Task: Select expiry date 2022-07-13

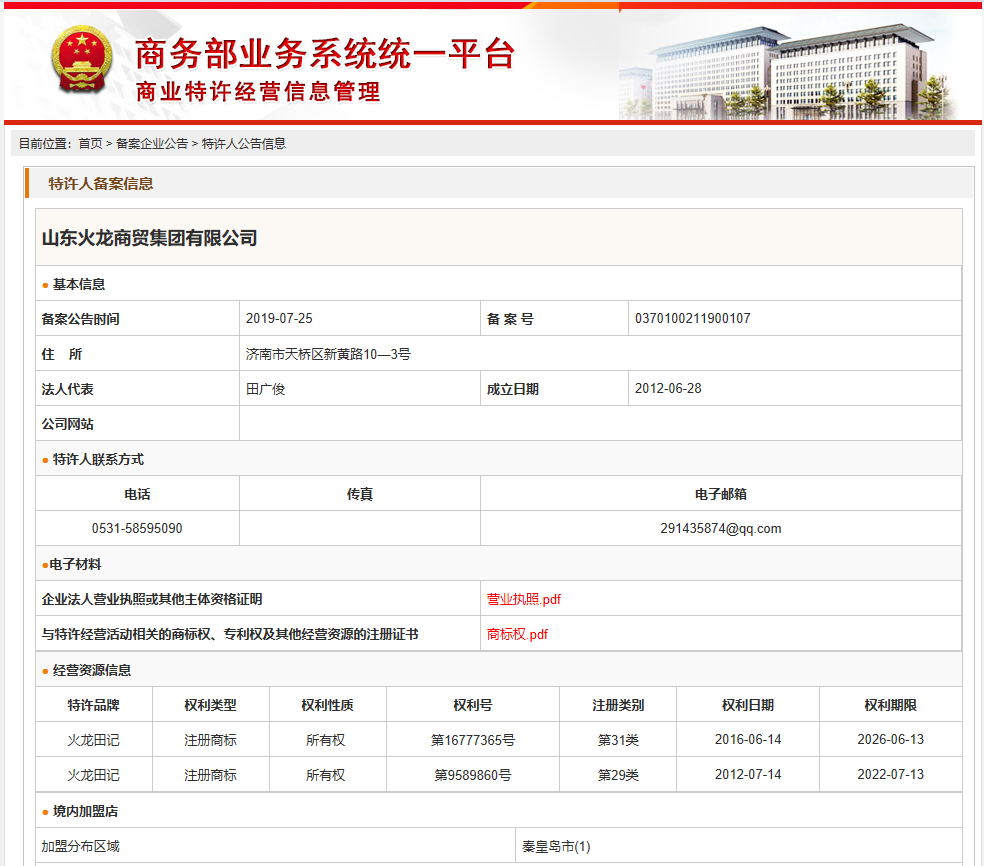Action: [890, 775]
